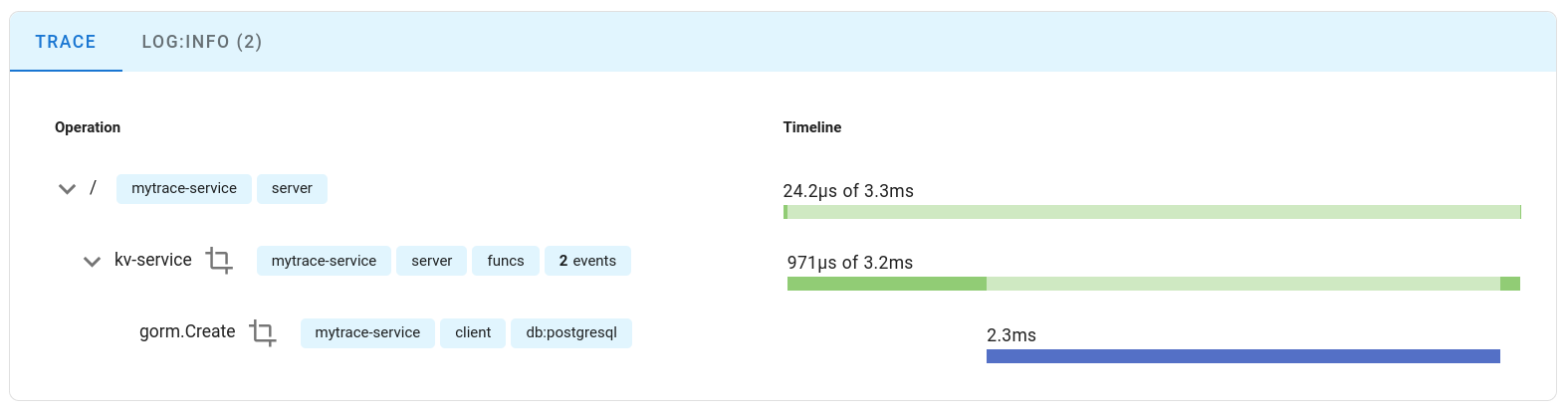Click the server tag in root span row
This screenshot has height=412, width=1568.
click(x=292, y=188)
